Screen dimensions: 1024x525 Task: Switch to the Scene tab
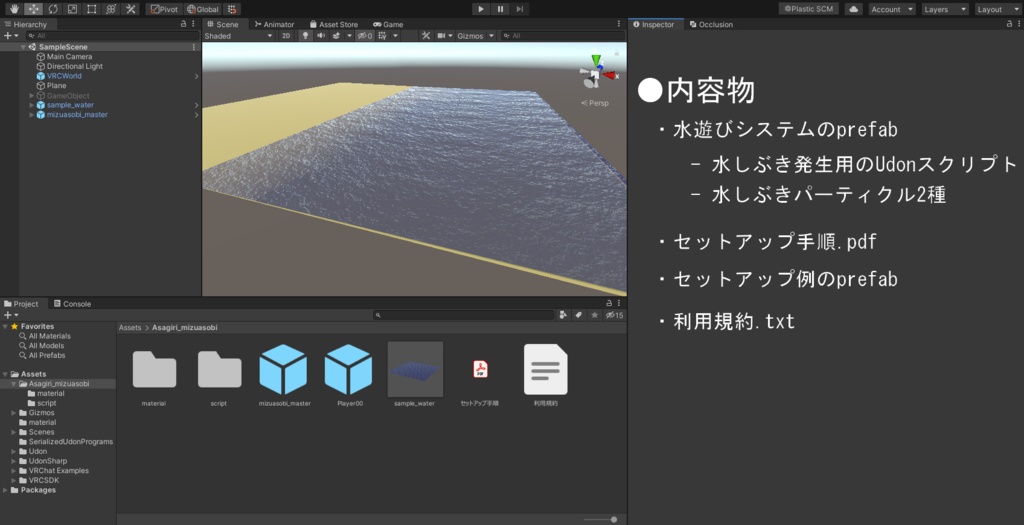click(223, 24)
